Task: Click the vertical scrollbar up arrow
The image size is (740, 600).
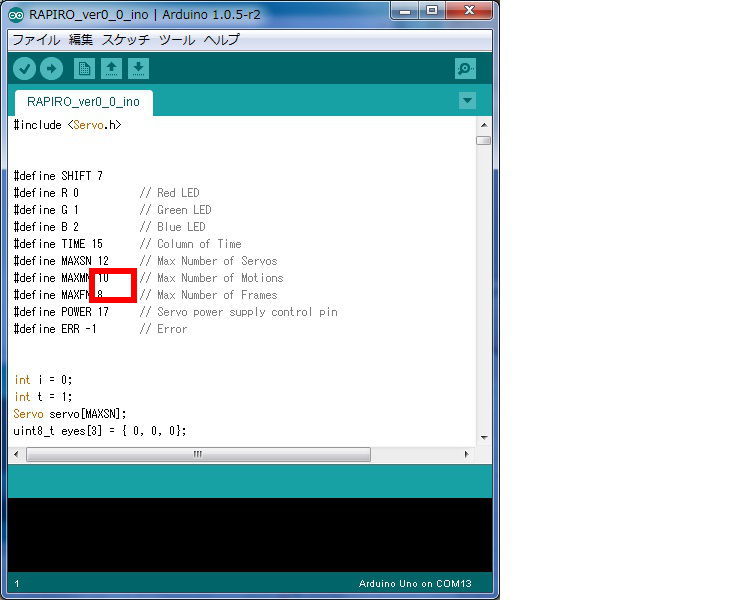Action: tap(484, 125)
